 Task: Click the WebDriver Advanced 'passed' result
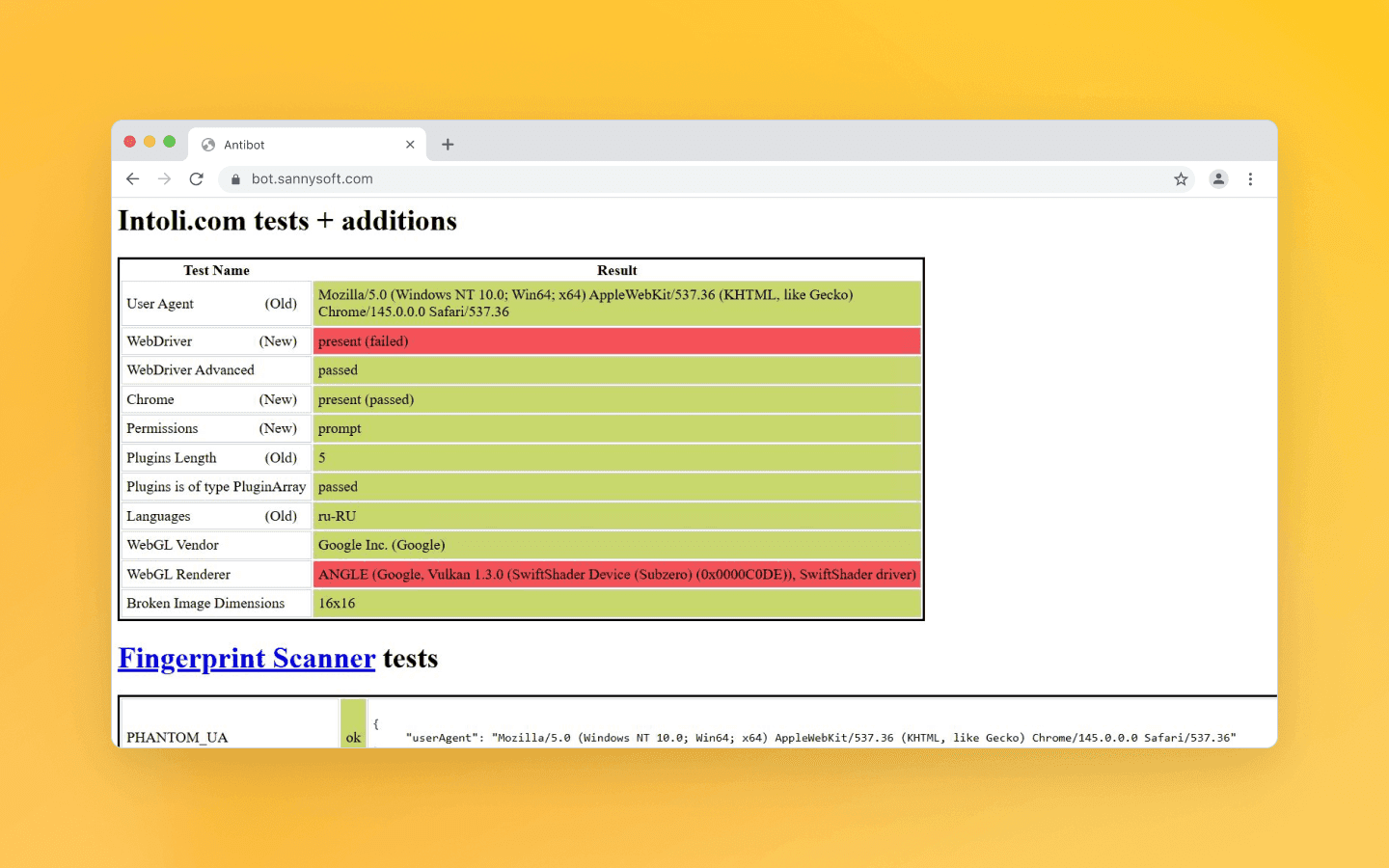tap(617, 370)
